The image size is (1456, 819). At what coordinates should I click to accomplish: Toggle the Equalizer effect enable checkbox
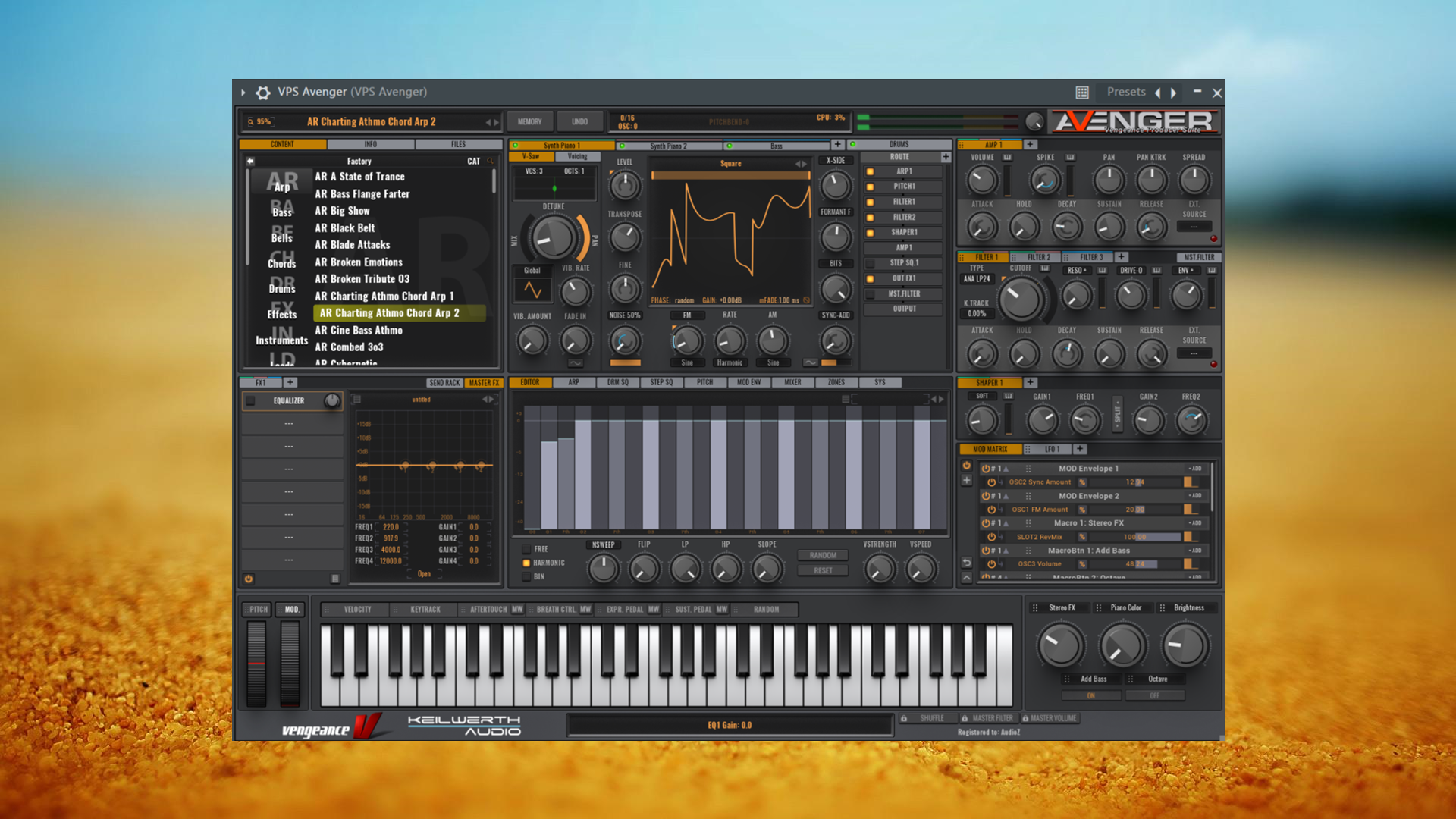[250, 400]
